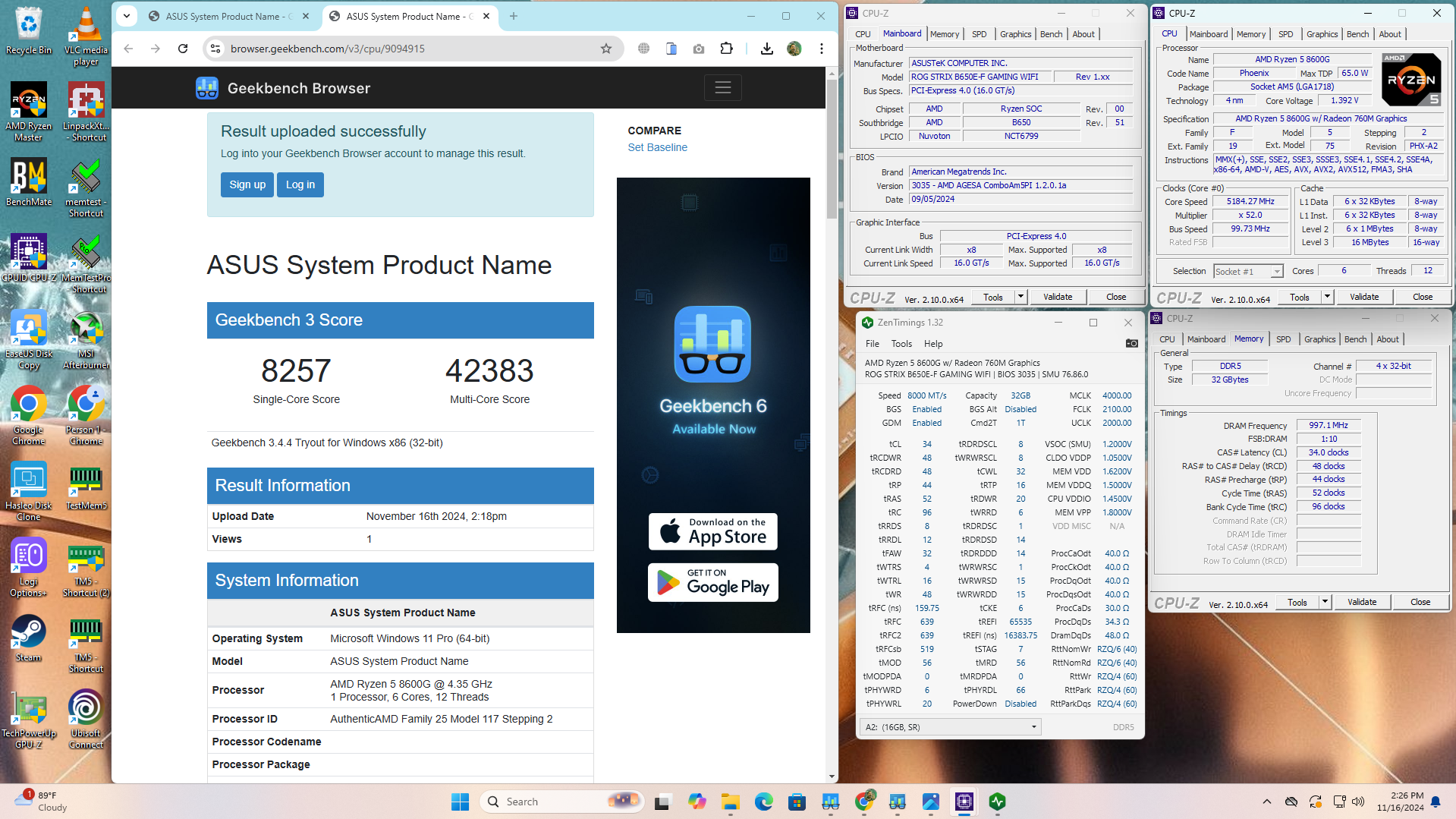The height and width of the screenshot is (819, 1456).
Task: Switch to Graphics tab in Memory CPU-Z window
Action: 1319,339
